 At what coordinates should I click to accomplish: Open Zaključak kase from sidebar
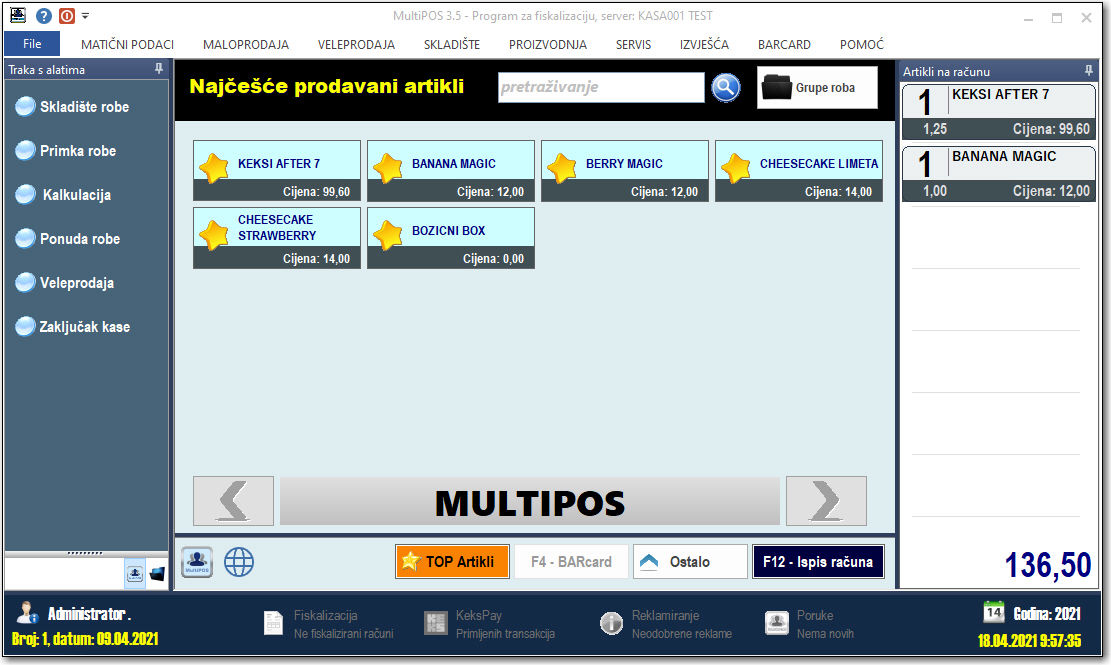coord(72,326)
